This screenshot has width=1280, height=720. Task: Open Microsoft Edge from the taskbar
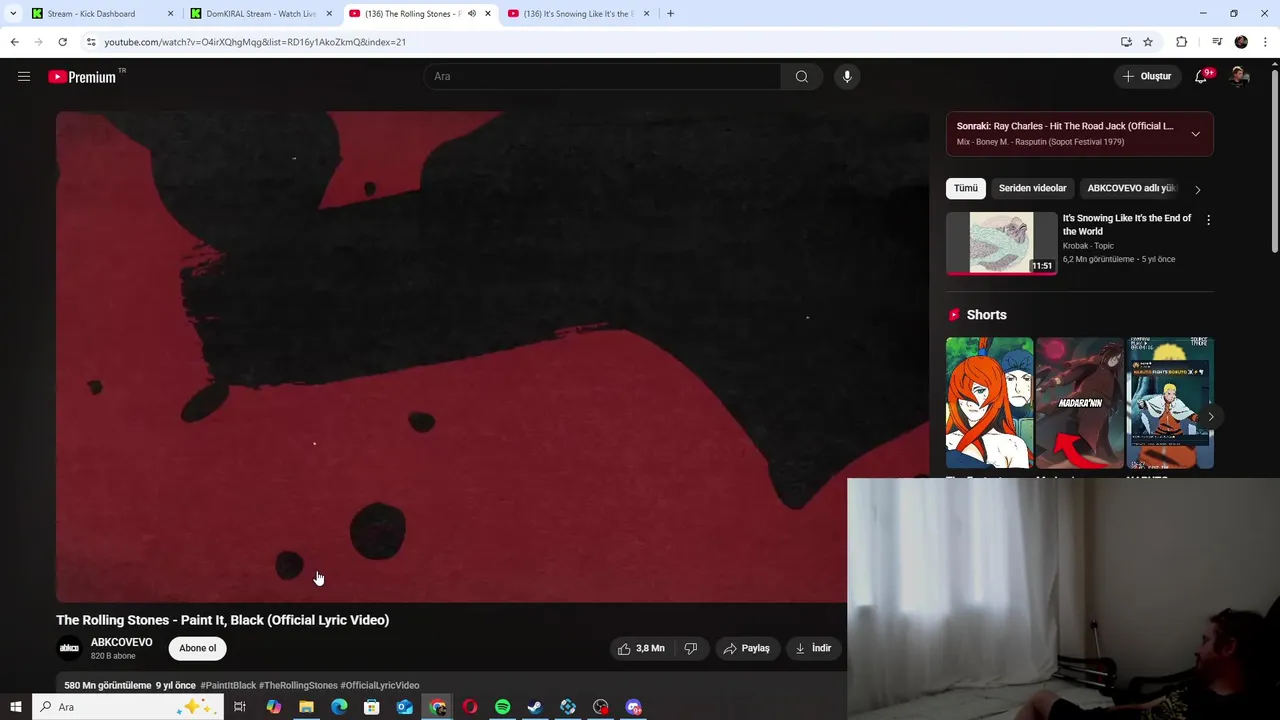point(339,707)
